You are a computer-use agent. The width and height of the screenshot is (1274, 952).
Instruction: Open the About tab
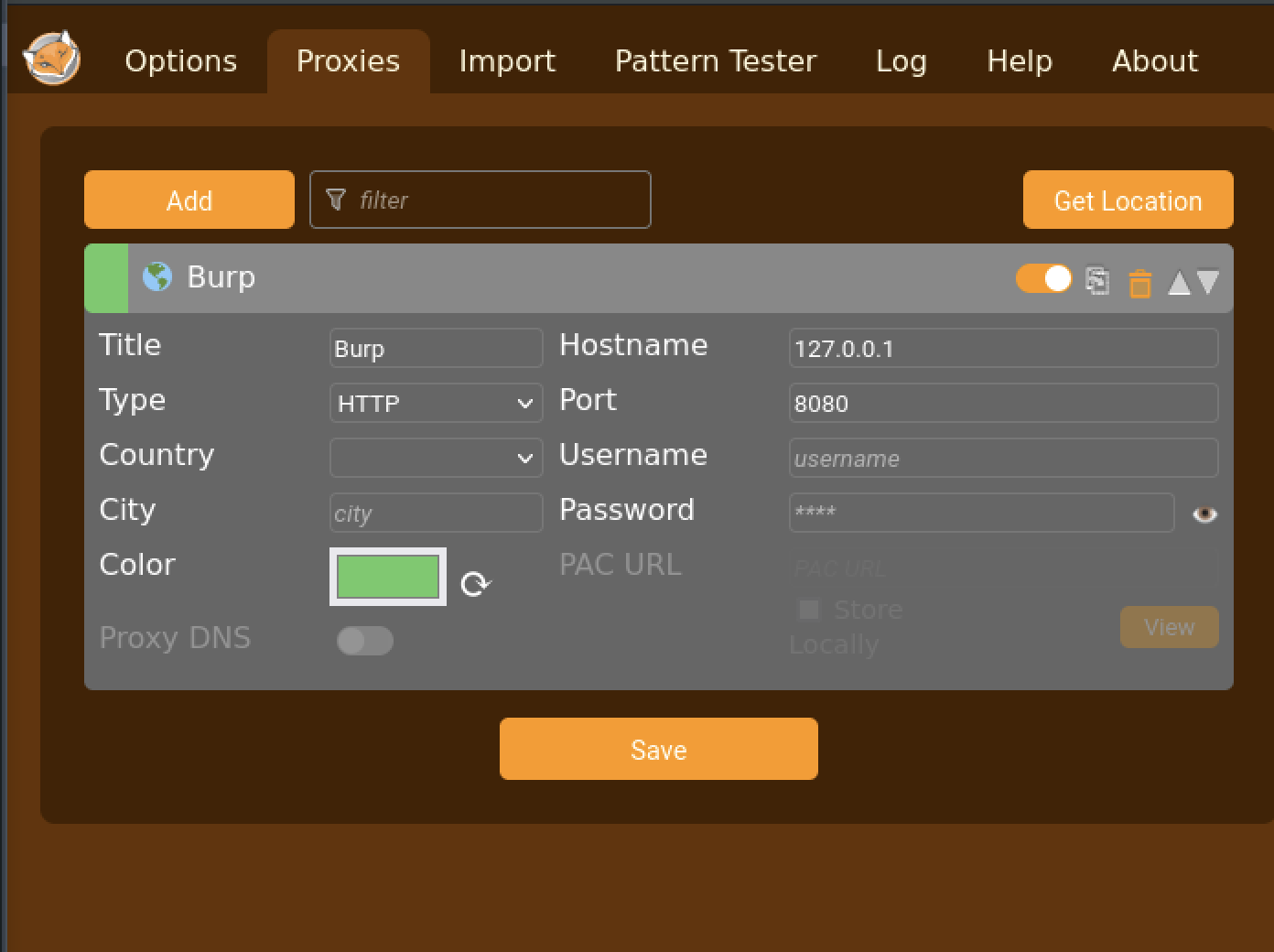(x=1155, y=60)
